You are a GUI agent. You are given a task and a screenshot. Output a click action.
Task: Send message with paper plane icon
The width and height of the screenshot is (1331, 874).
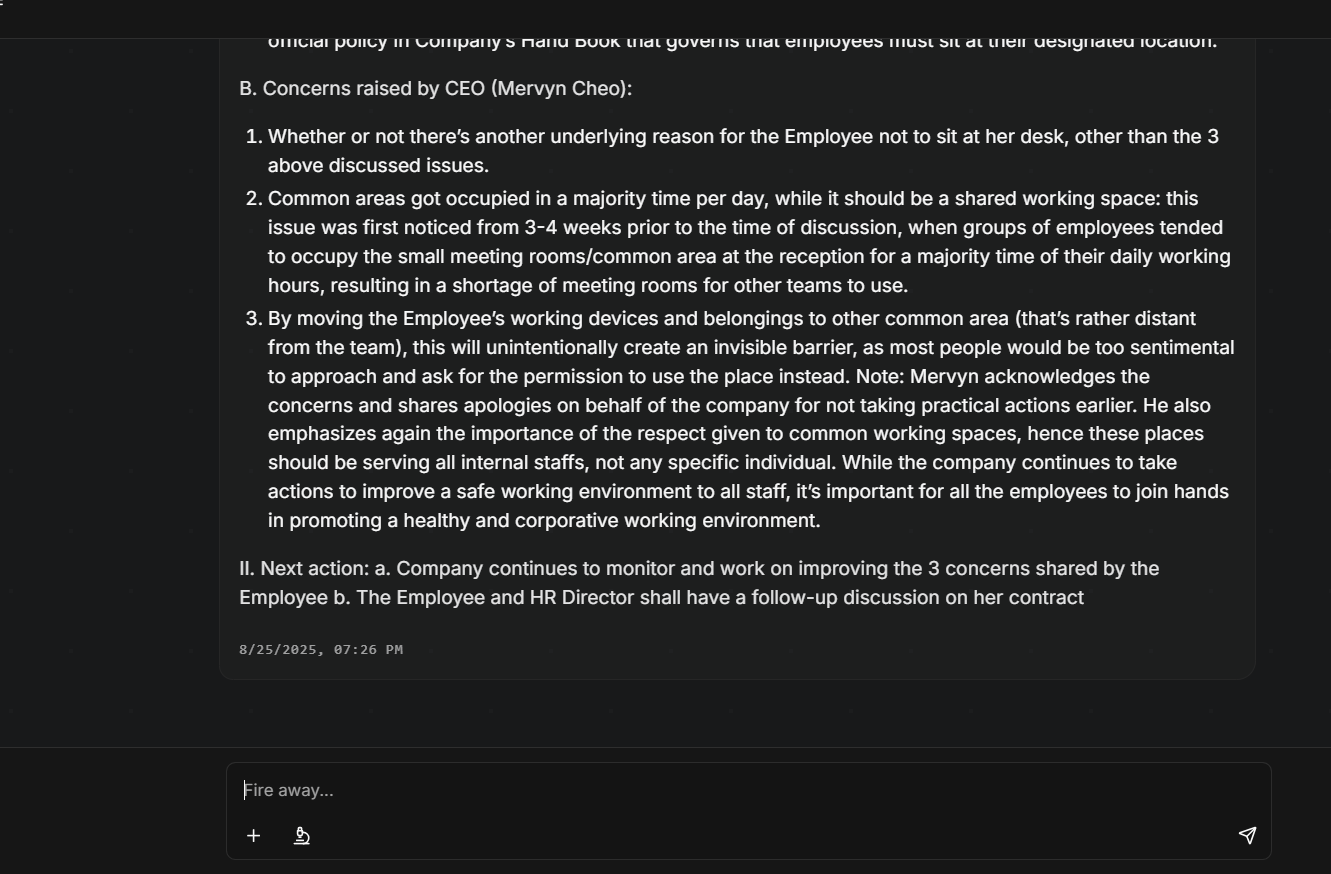1247,836
